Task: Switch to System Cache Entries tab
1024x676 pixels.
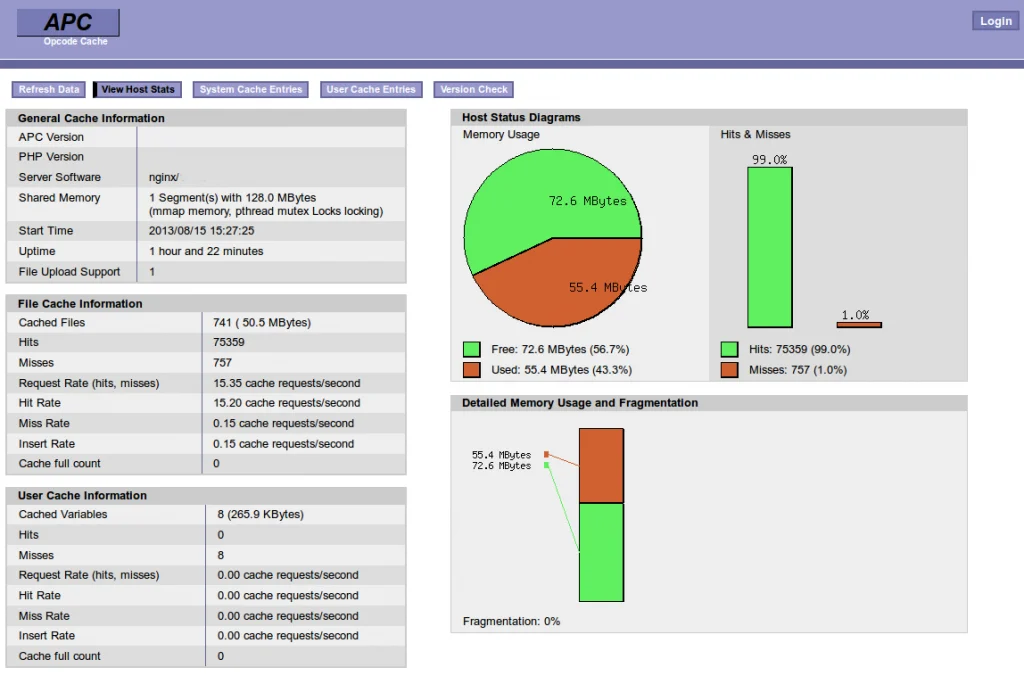Action: pos(250,90)
